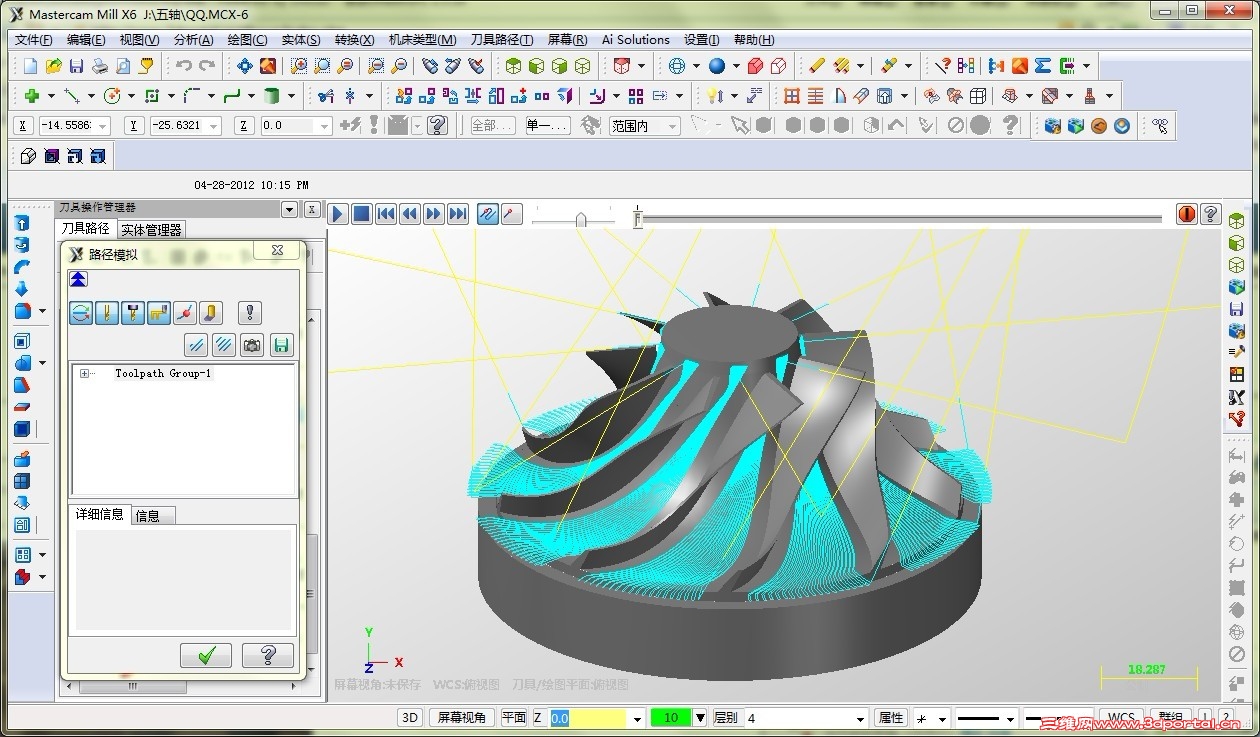Image resolution: width=1260 pixels, height=737 pixels.
Task: Save the path as geometry with the green disk icon
Action: pos(281,346)
